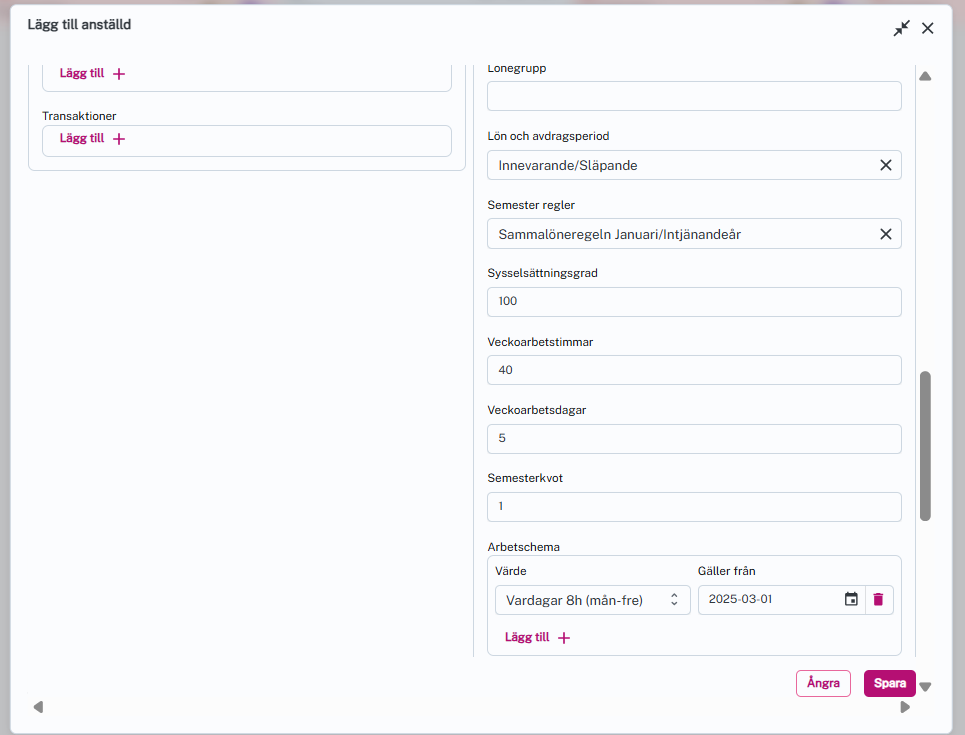Add a new Transaktioner entry via Lägg till
The height and width of the screenshot is (735, 965).
[92, 139]
